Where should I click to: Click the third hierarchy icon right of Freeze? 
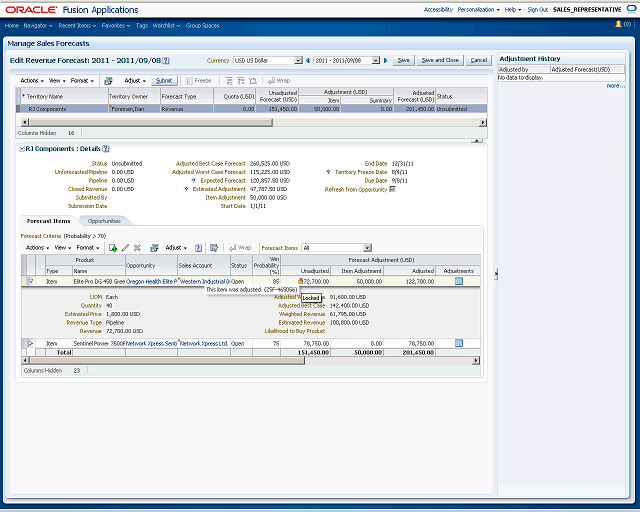tap(253, 81)
